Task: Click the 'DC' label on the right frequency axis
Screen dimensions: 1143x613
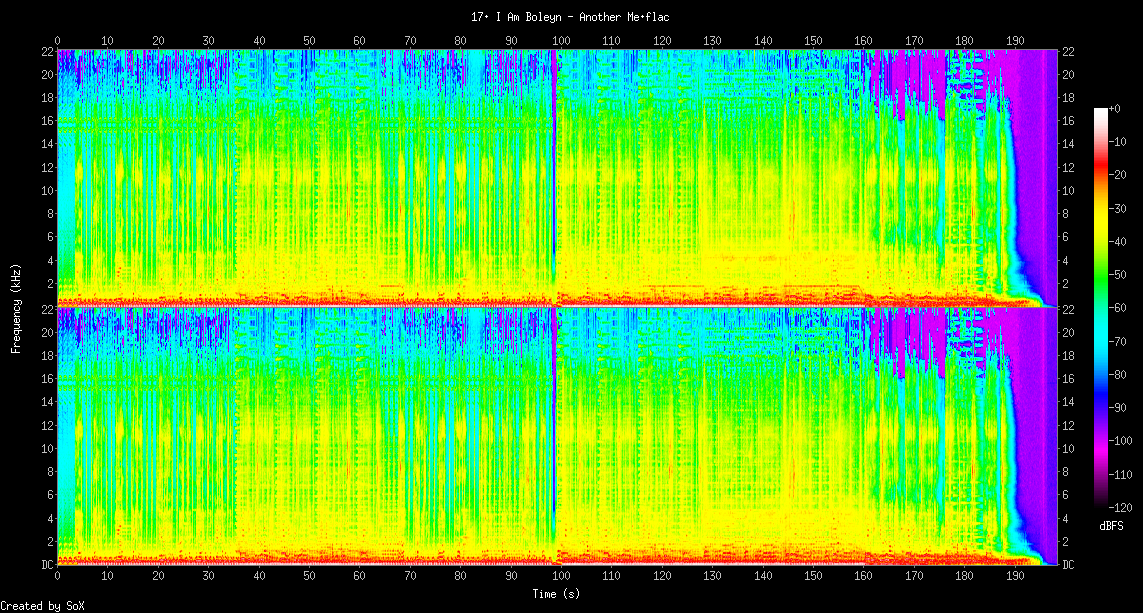Action: click(1068, 565)
